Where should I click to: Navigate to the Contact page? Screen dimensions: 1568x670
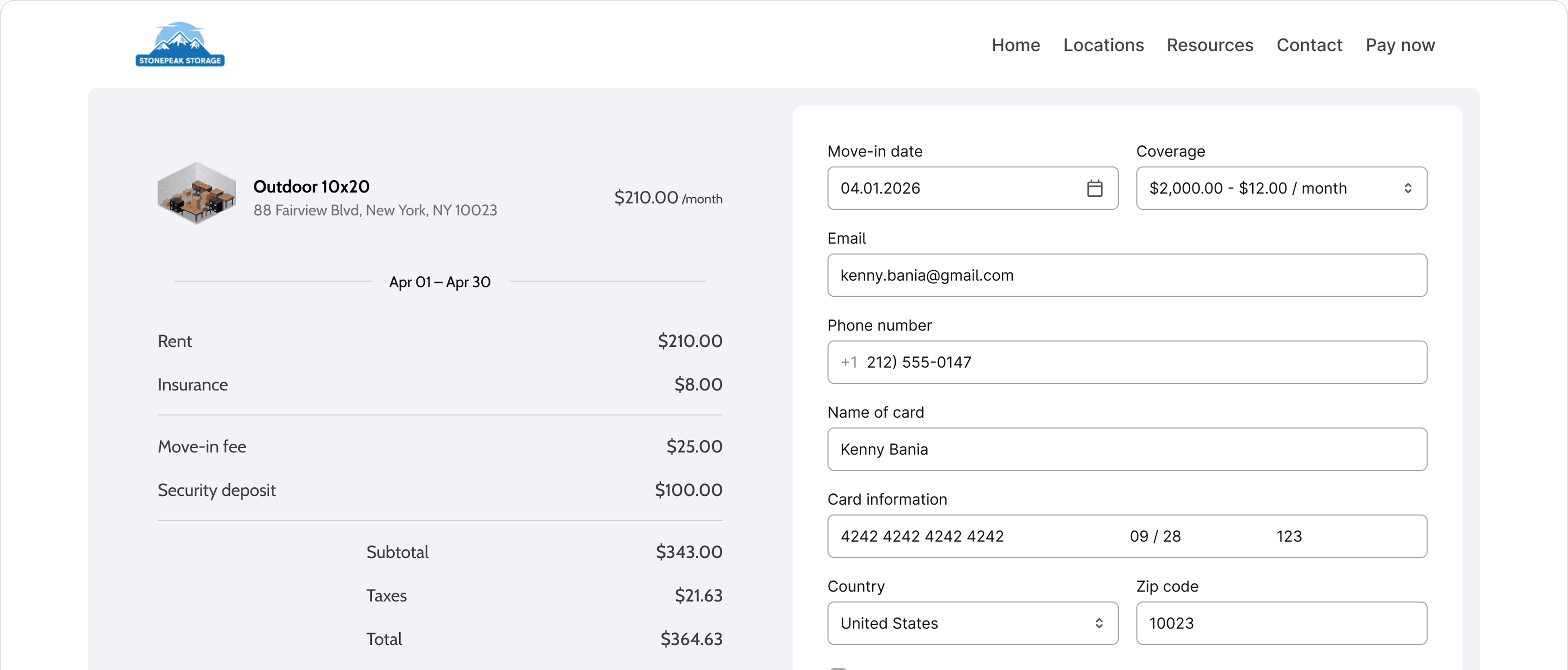click(x=1309, y=45)
